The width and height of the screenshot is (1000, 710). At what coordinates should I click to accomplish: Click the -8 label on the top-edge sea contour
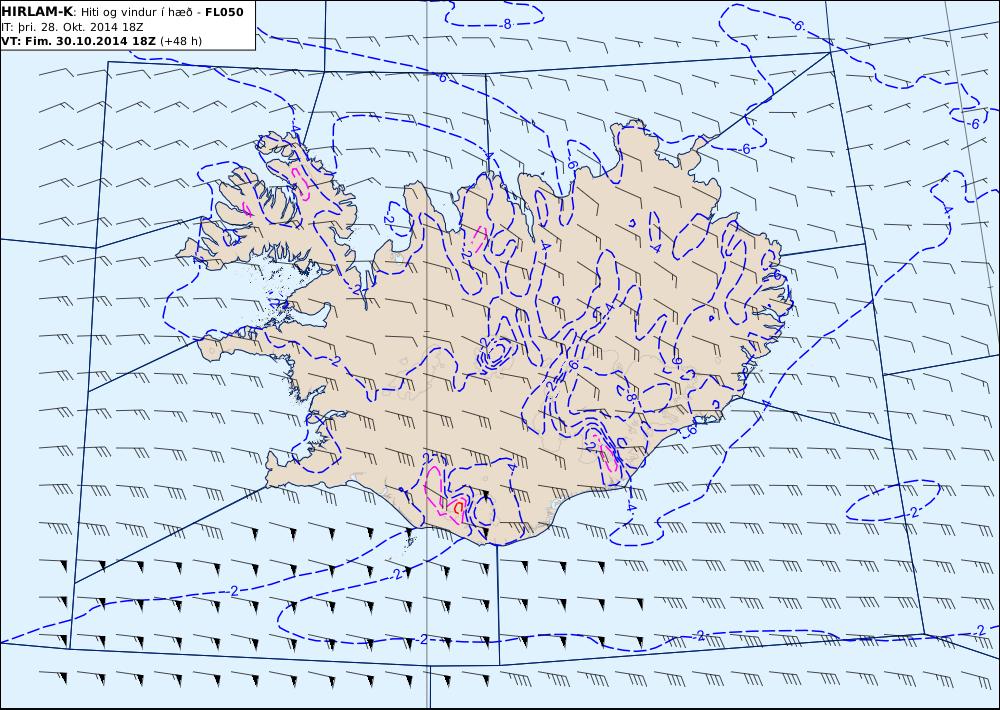[506, 25]
